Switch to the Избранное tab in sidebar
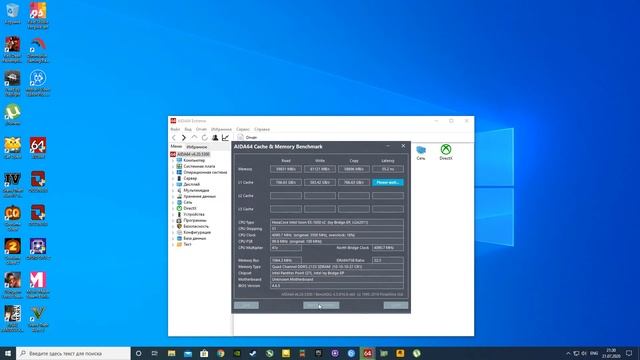This screenshot has height=360, width=640. click(x=197, y=147)
